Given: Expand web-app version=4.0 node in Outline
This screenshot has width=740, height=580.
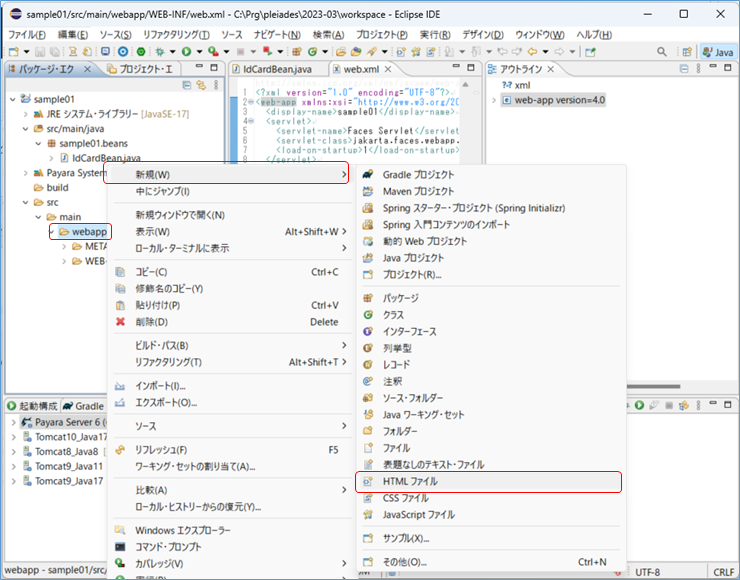Looking at the screenshot, I should click(494, 100).
